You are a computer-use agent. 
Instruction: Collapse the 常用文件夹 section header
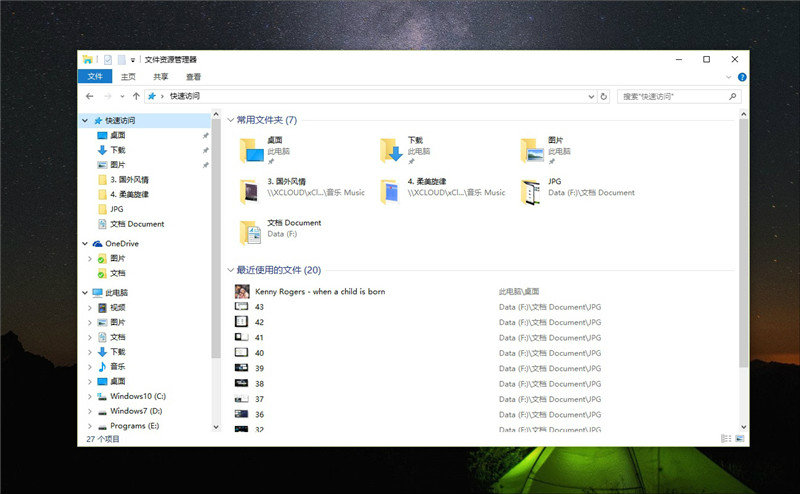tap(231, 120)
